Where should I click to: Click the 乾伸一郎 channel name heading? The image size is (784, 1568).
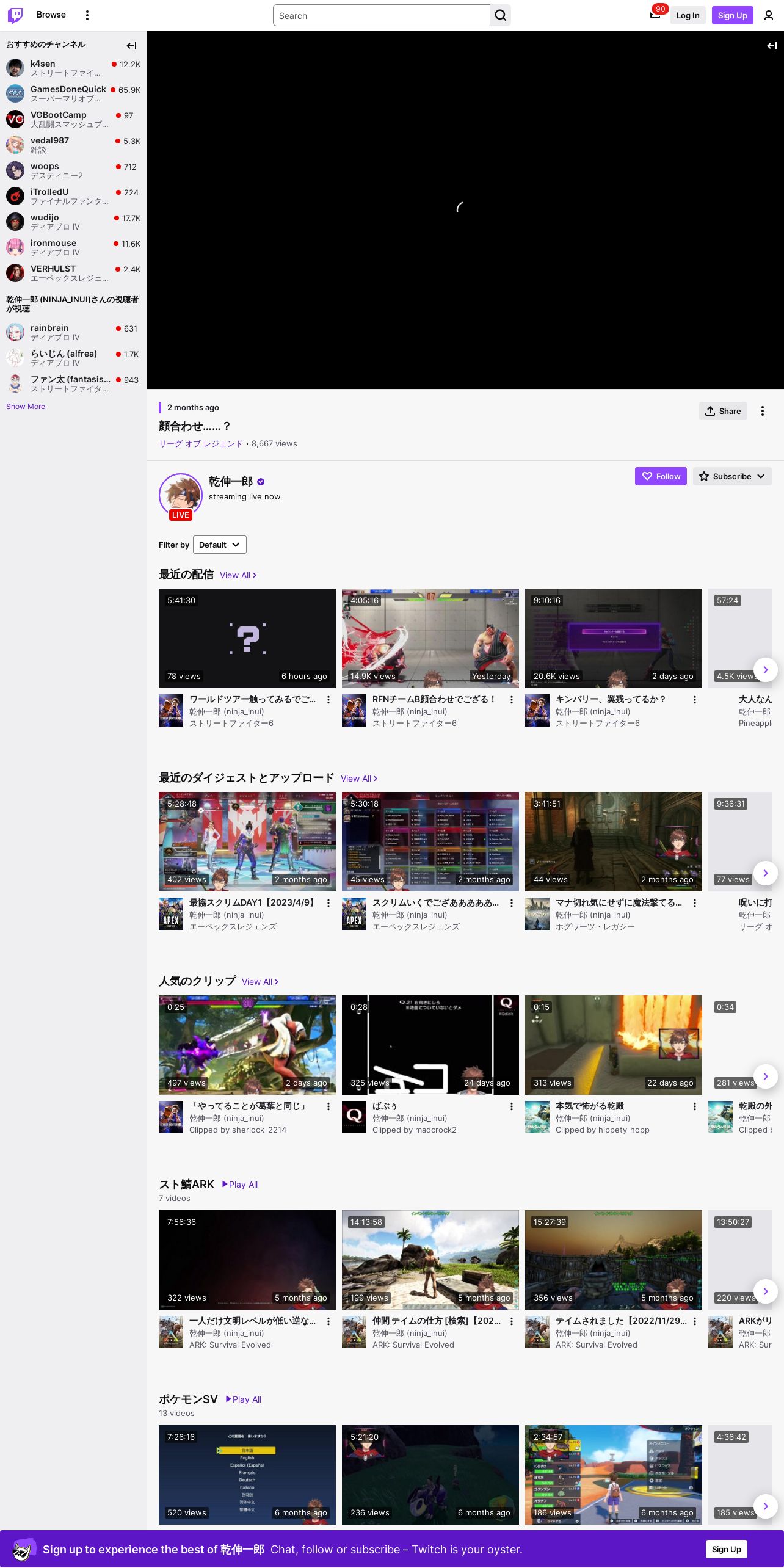pos(231,482)
